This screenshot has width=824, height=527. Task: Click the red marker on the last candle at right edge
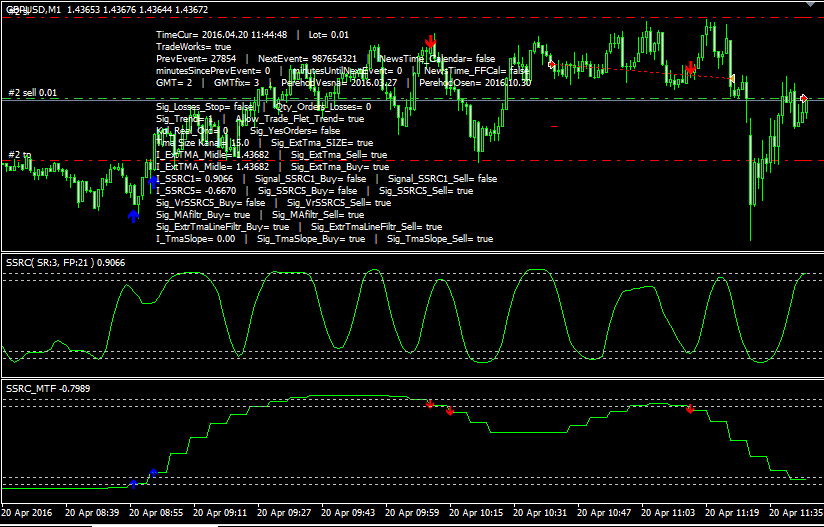click(804, 98)
